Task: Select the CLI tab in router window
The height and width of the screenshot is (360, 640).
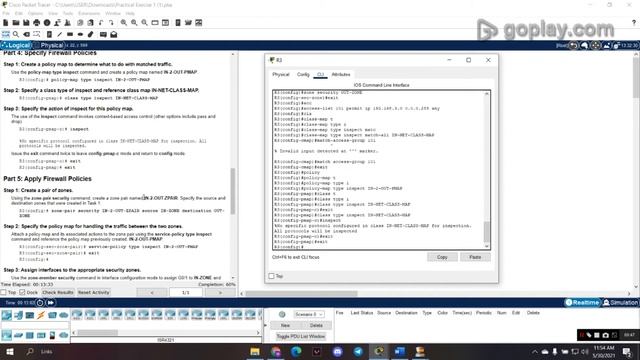Action: click(x=320, y=75)
